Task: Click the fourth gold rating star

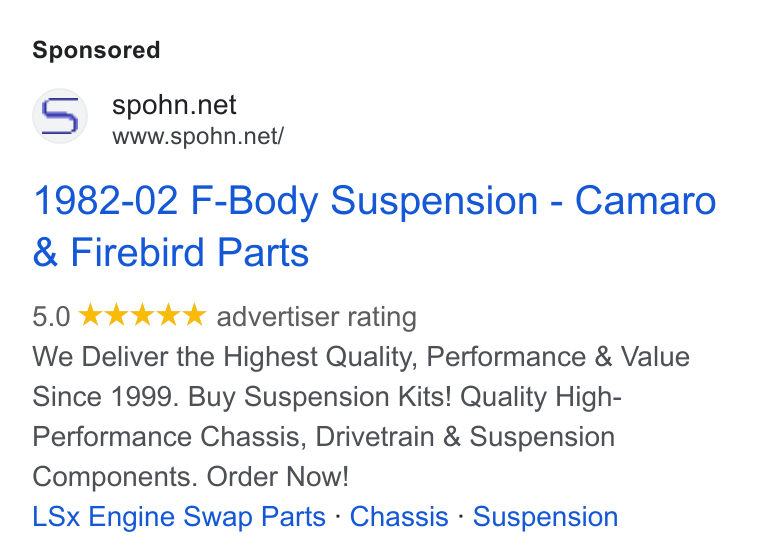Action: (169, 314)
